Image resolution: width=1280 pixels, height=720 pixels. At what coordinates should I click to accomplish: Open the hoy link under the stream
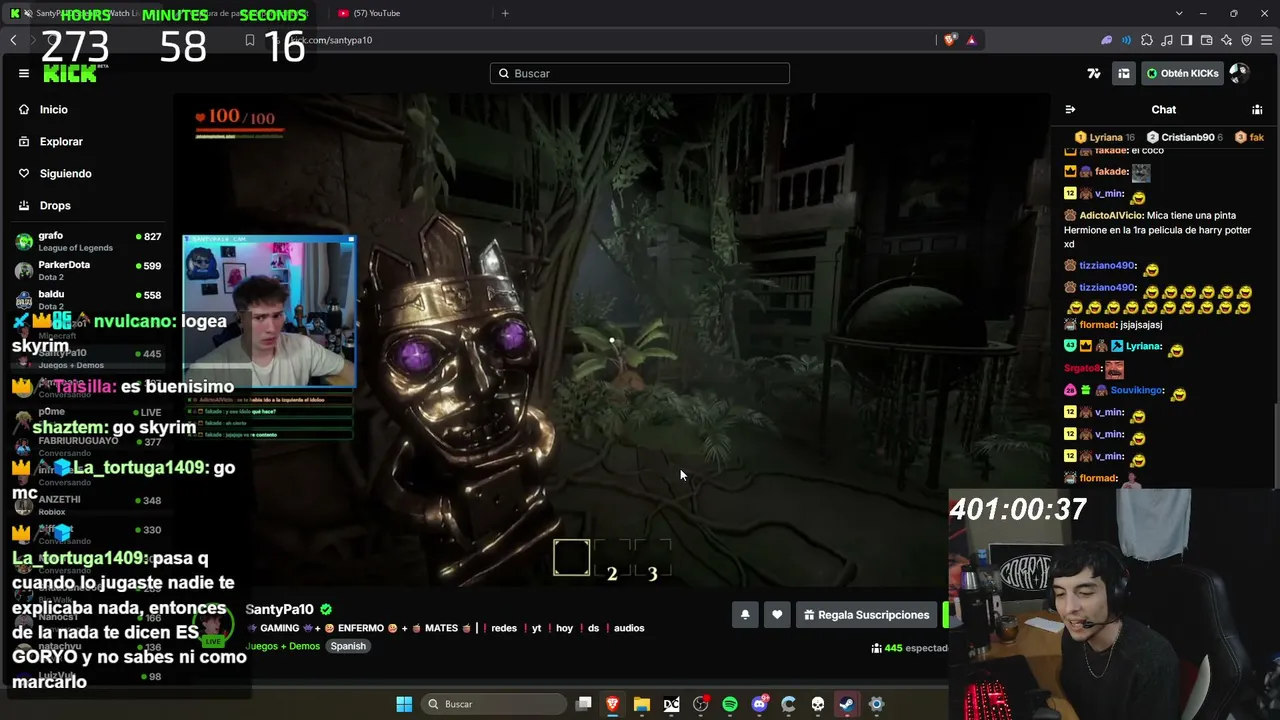click(x=564, y=628)
